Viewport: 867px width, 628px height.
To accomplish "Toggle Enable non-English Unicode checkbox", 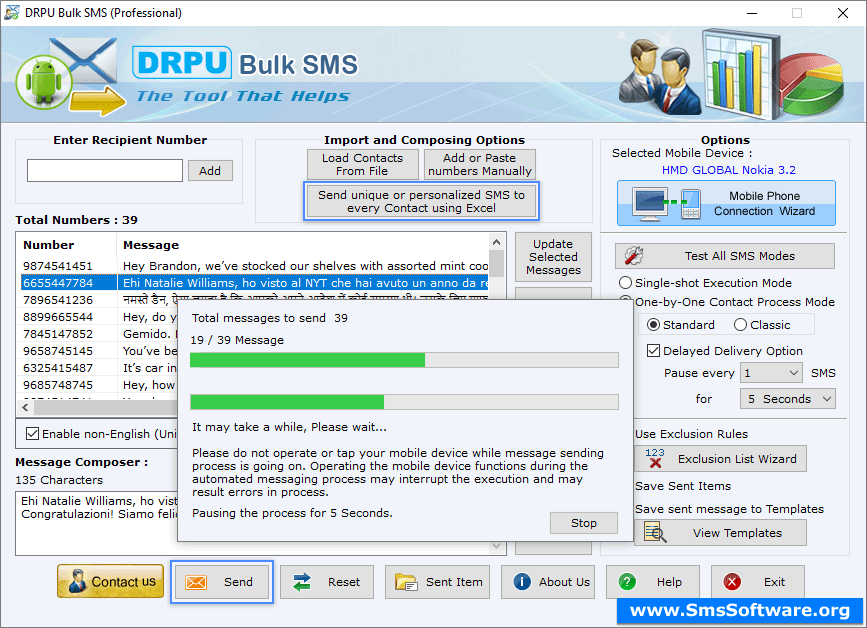I will coord(33,433).
